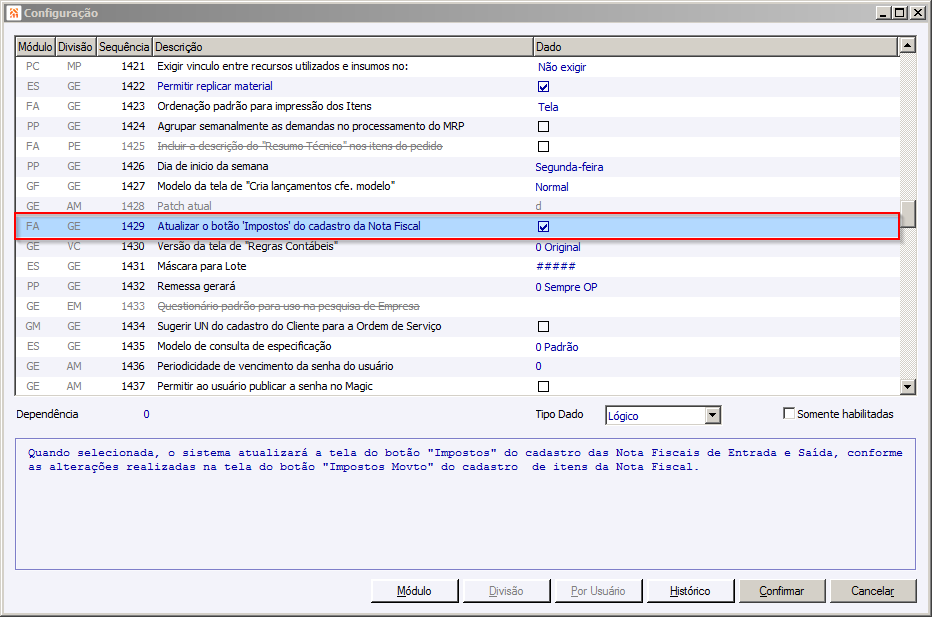Click the scrollbar down arrow

(908, 387)
